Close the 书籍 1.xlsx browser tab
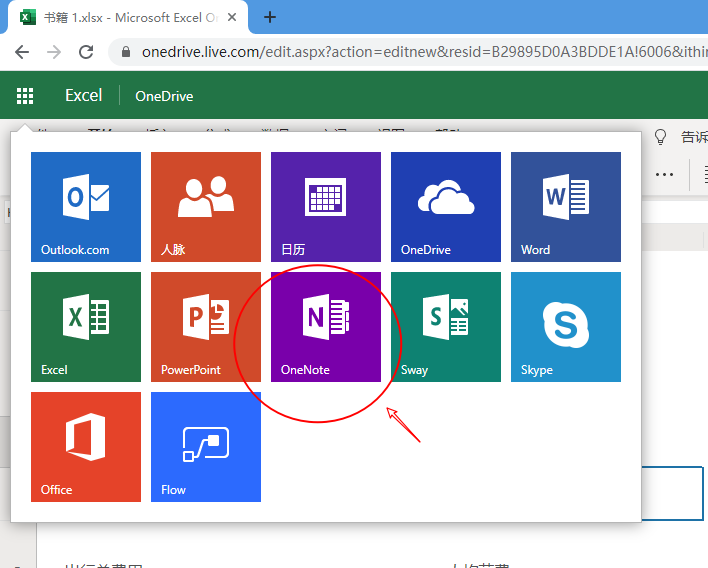The image size is (708, 568). [x=232, y=18]
